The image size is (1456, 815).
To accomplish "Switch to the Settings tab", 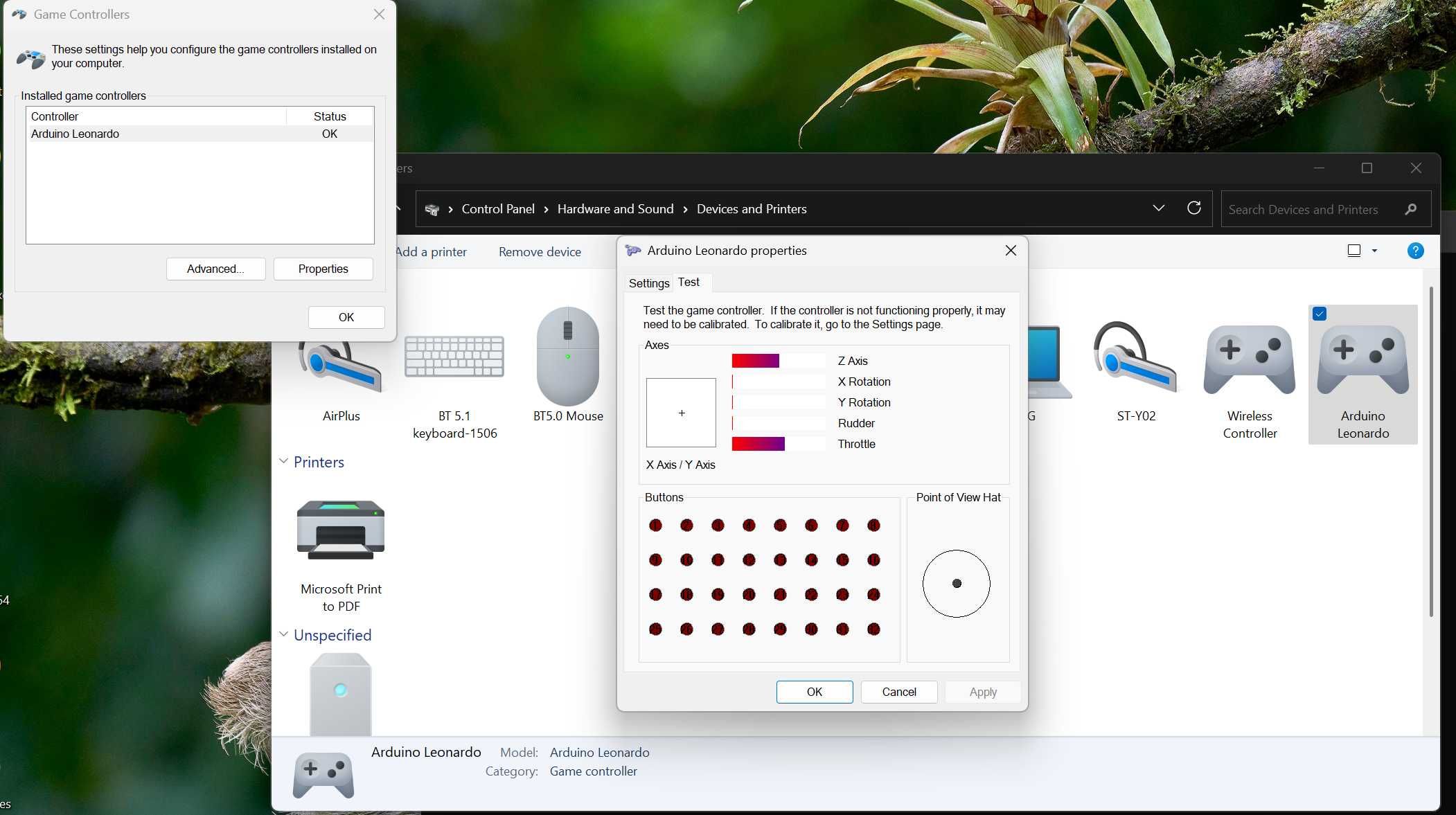I will pyautogui.click(x=649, y=283).
